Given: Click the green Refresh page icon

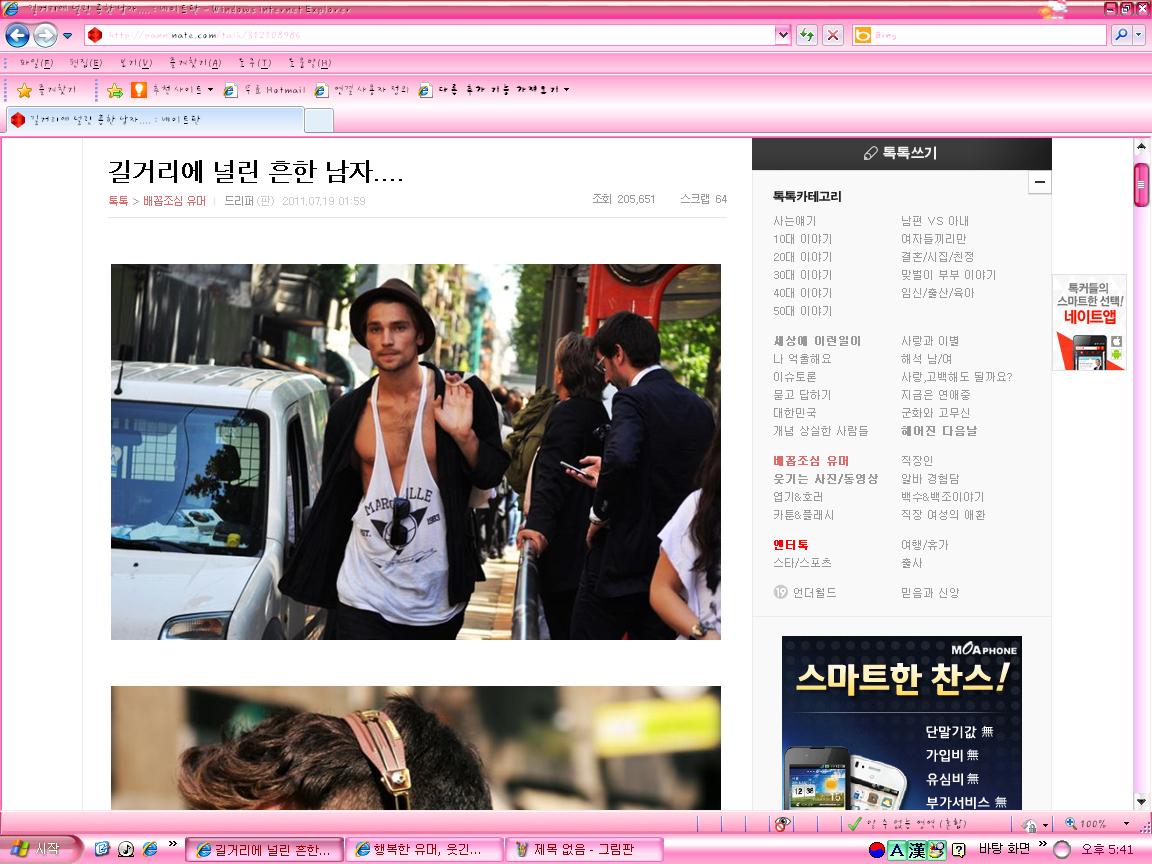Looking at the screenshot, I should coord(807,35).
